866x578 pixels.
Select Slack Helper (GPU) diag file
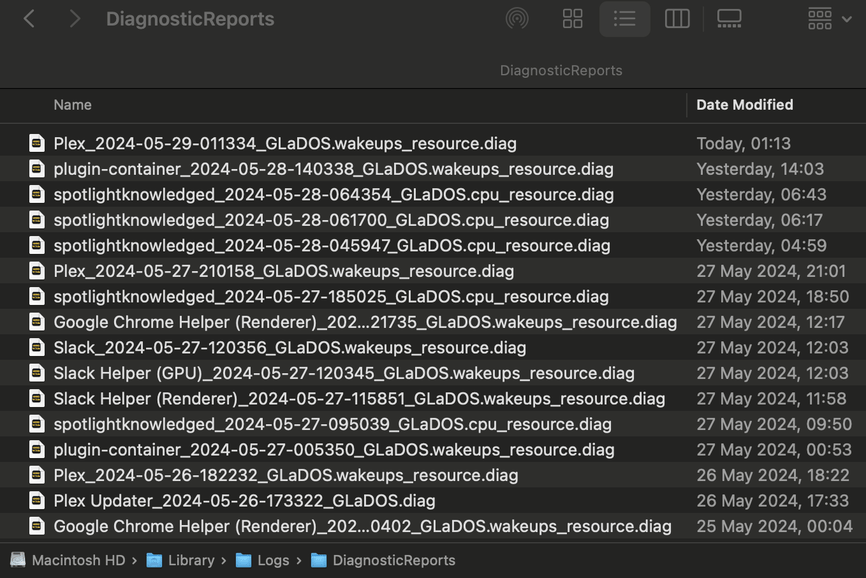click(344, 373)
